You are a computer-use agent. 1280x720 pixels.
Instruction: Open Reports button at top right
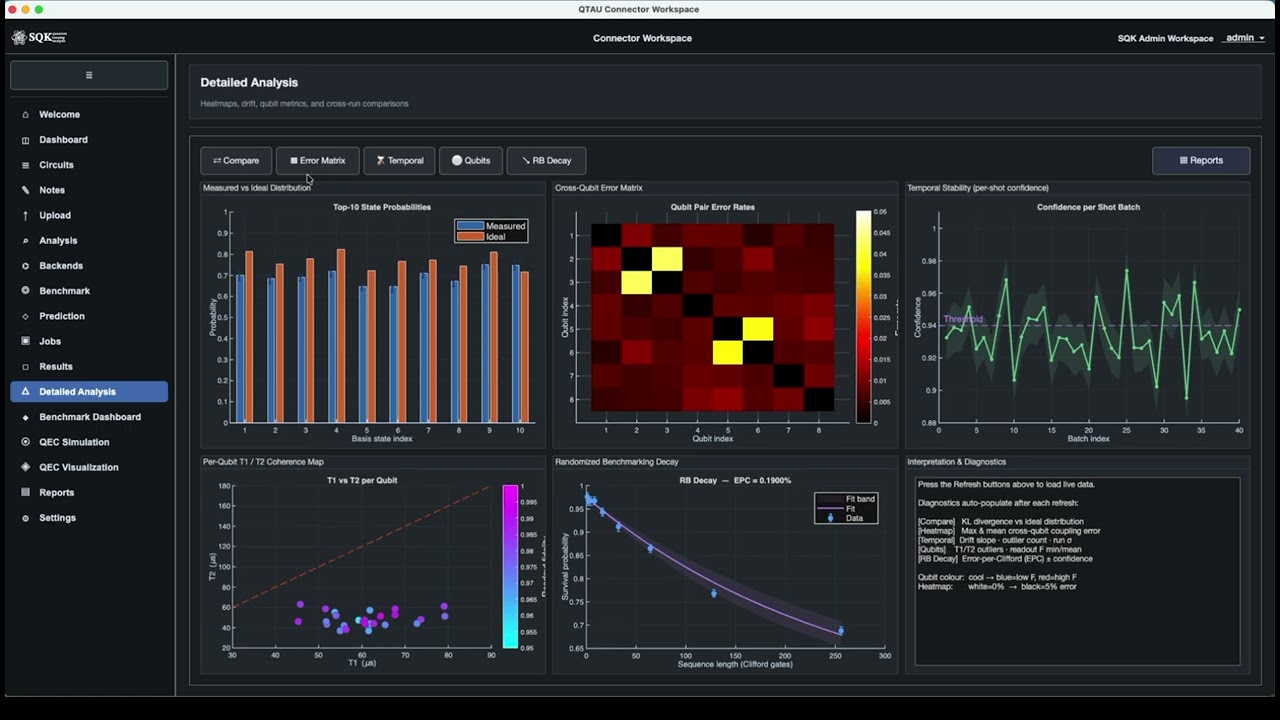pyautogui.click(x=1201, y=160)
